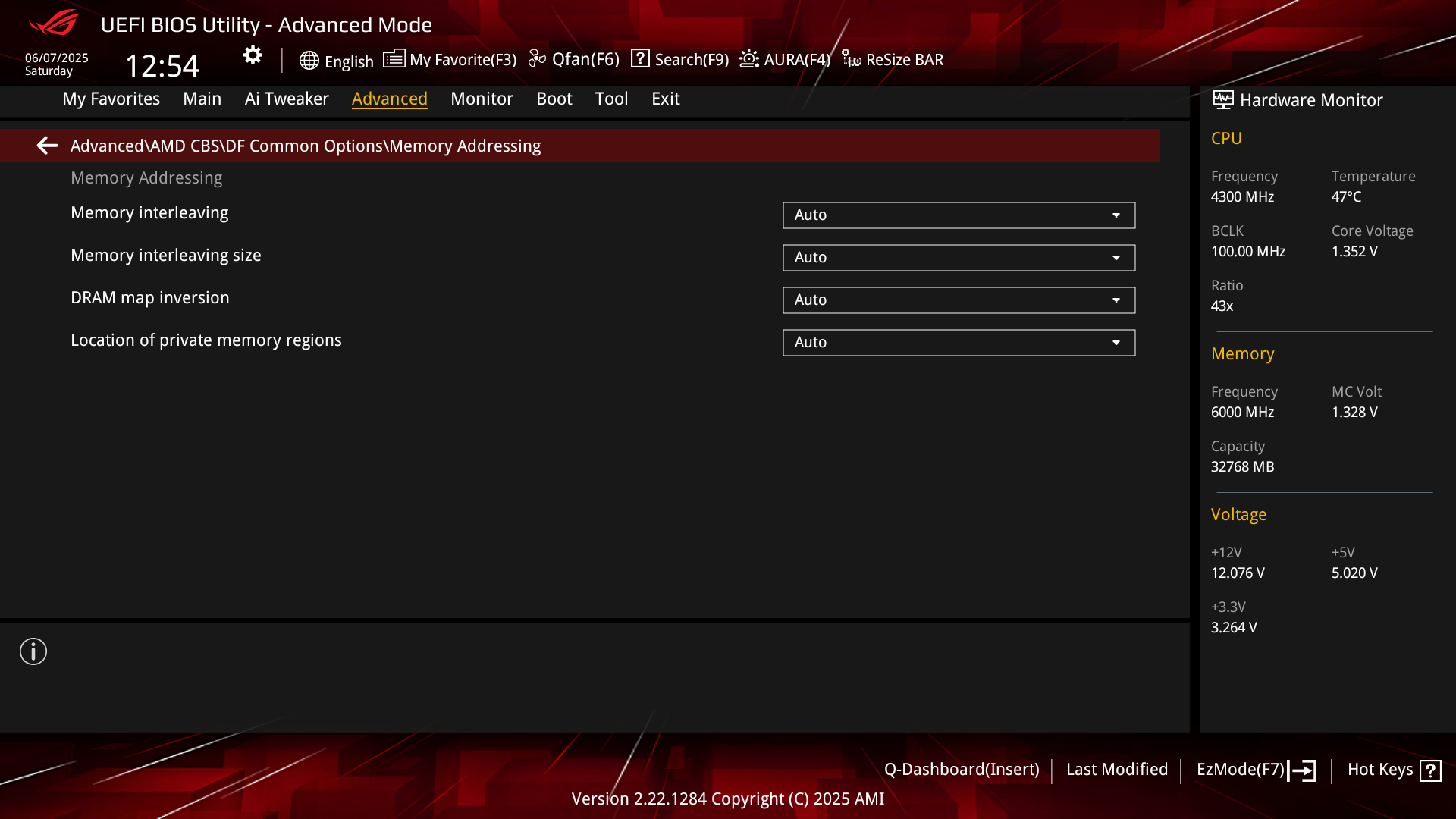Click the date 06/07/2025

tap(57, 58)
